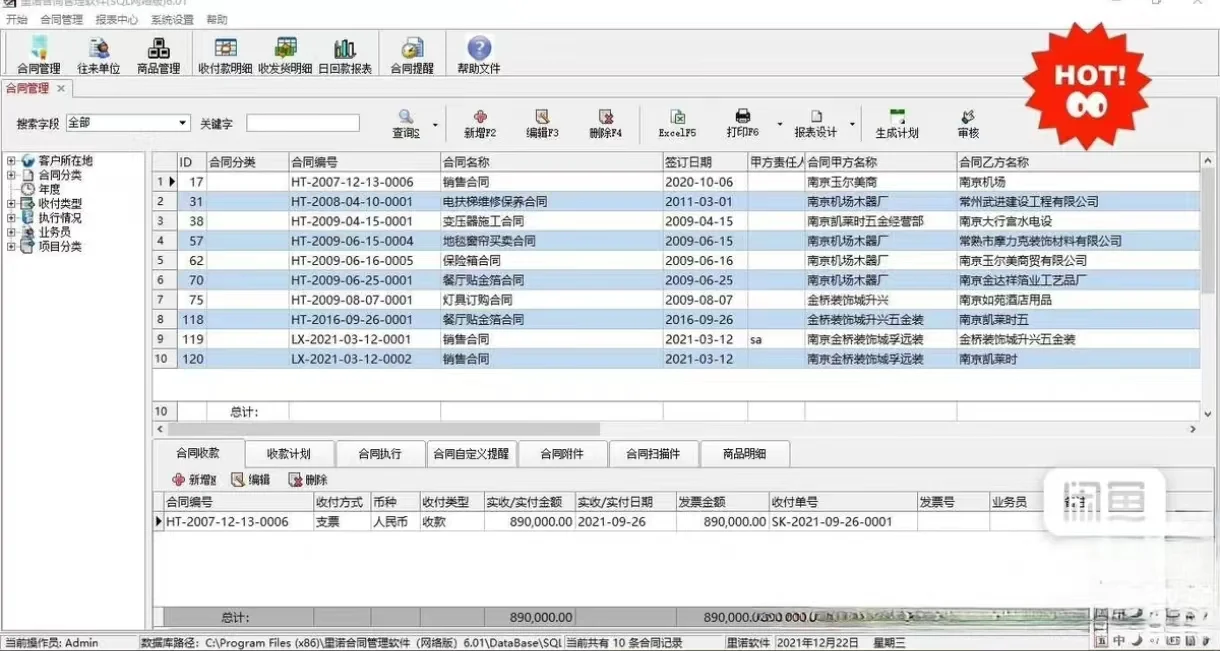The image size is (1220, 651).
Task: Open the 收付款明细 payment details icon
Action: [225, 53]
